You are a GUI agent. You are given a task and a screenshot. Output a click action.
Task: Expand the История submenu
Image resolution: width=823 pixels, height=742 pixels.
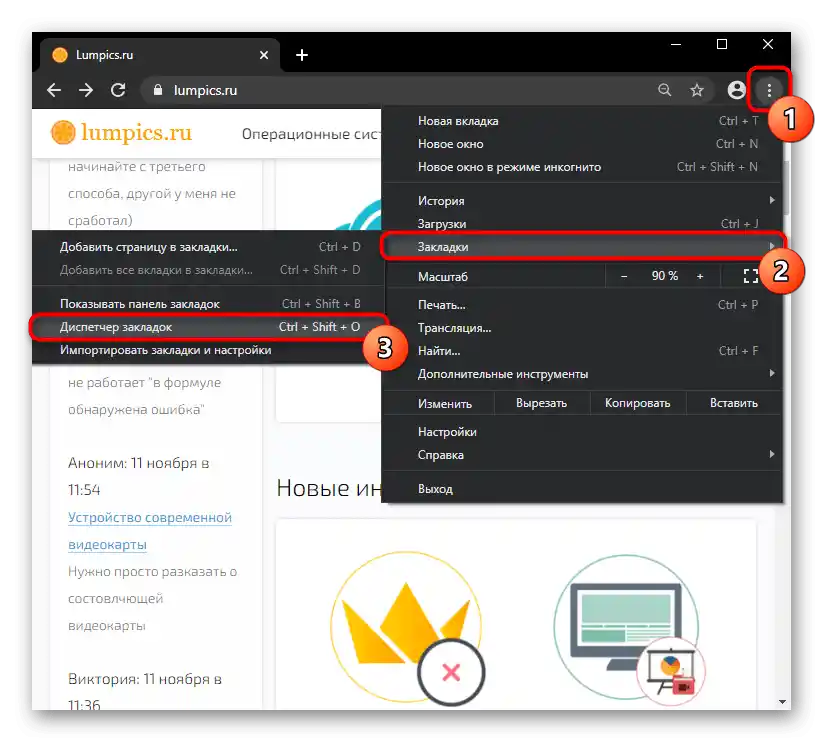pyautogui.click(x=583, y=200)
